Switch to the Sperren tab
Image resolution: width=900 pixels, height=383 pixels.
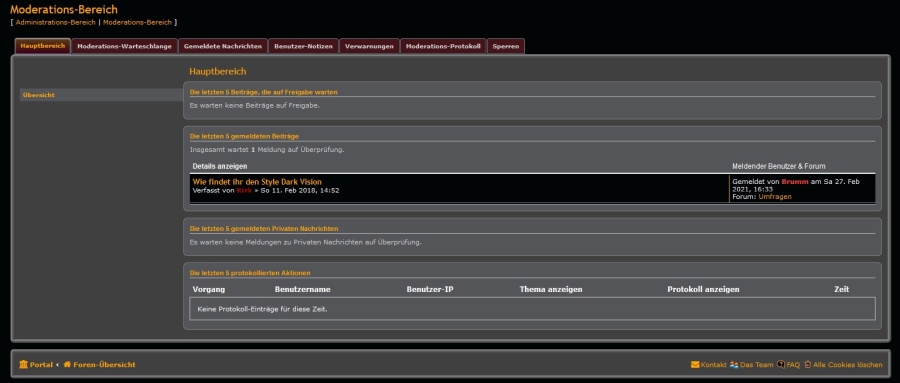pos(506,47)
